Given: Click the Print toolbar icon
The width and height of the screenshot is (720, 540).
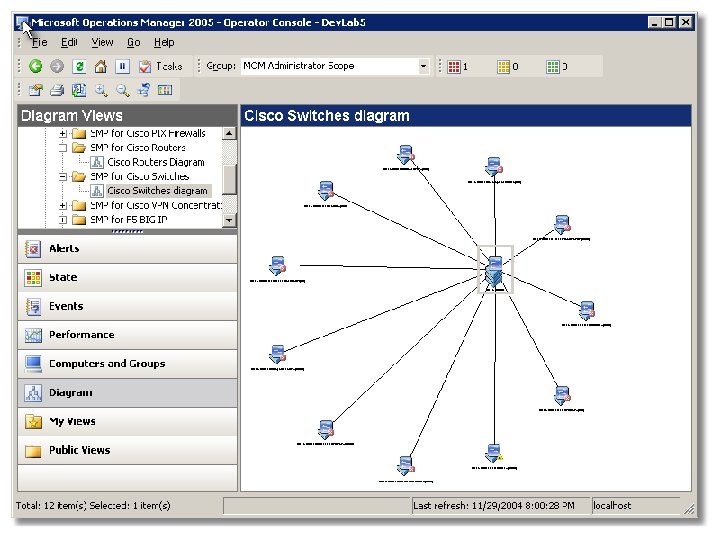Looking at the screenshot, I should [57, 90].
